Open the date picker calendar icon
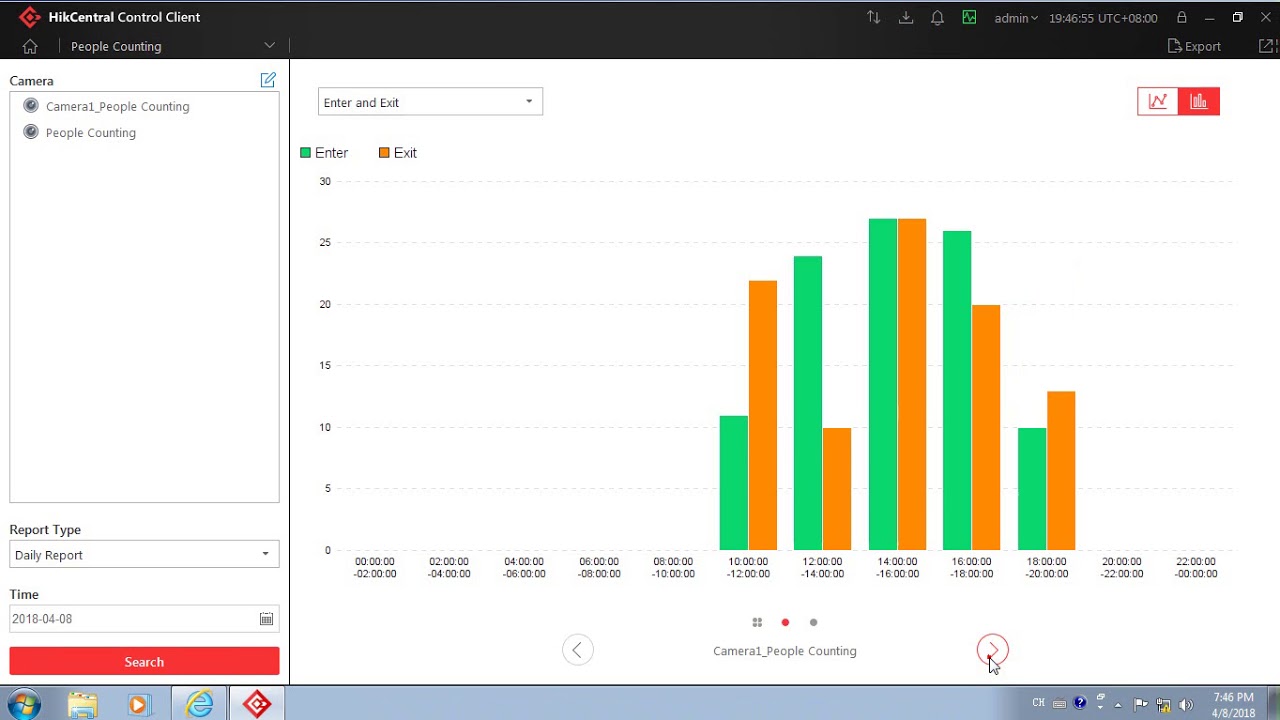The width and height of the screenshot is (1280, 720). pos(266,618)
